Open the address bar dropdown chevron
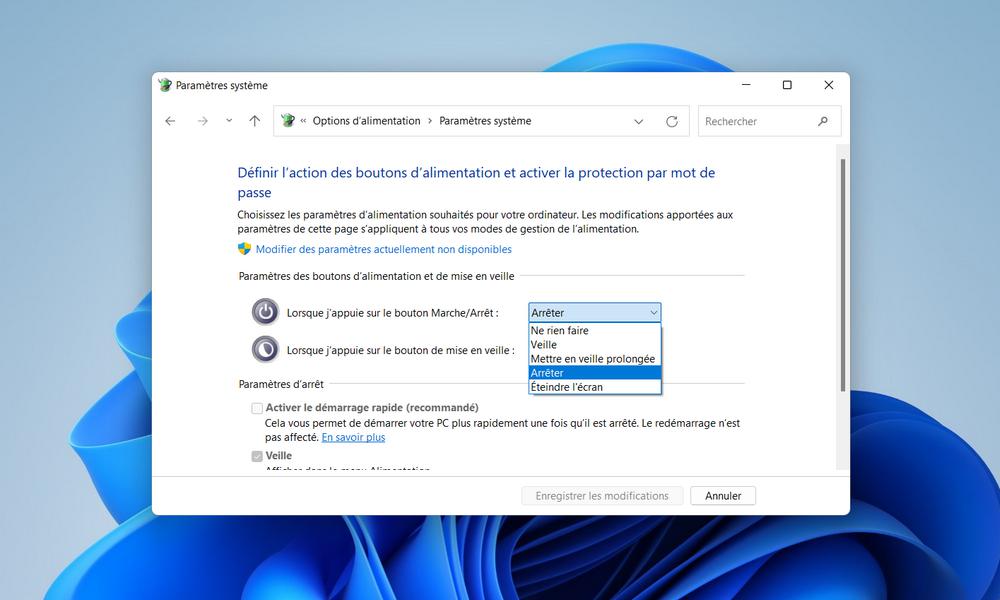 pos(639,121)
